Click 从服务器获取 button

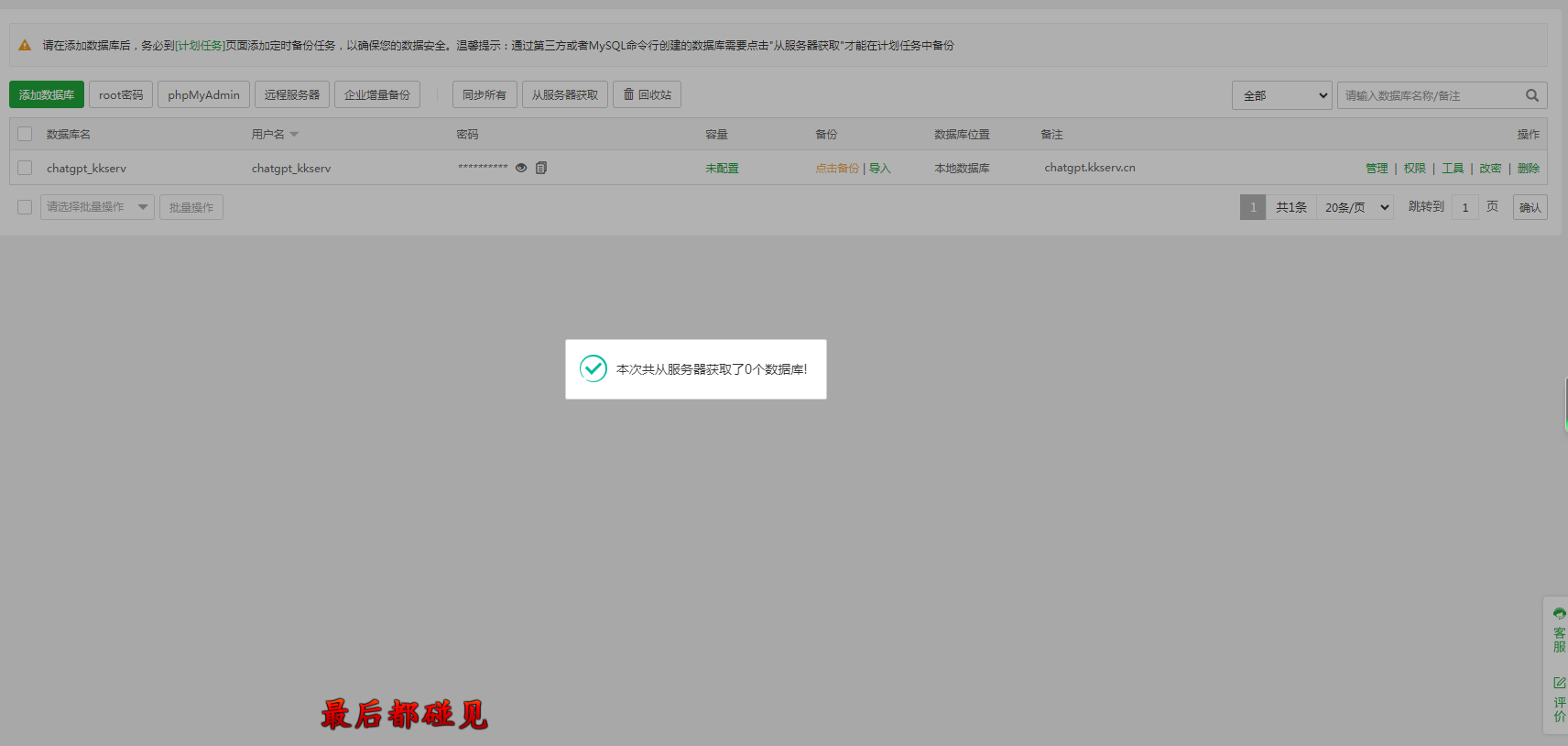[565, 94]
